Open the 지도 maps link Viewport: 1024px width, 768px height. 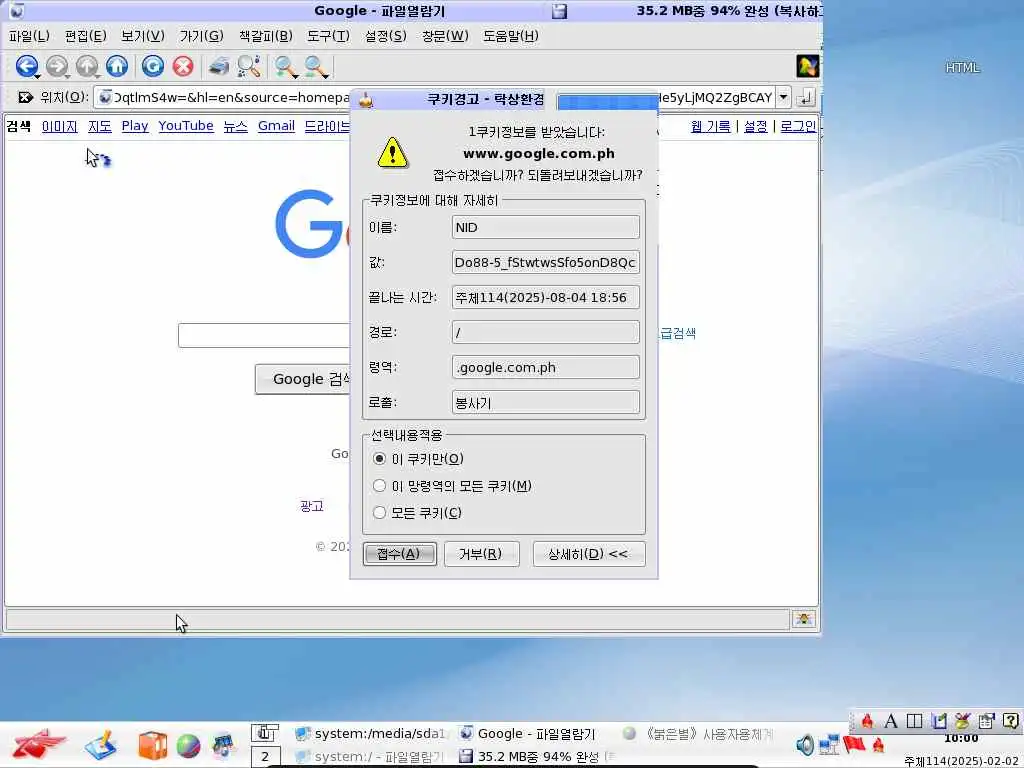pos(100,126)
